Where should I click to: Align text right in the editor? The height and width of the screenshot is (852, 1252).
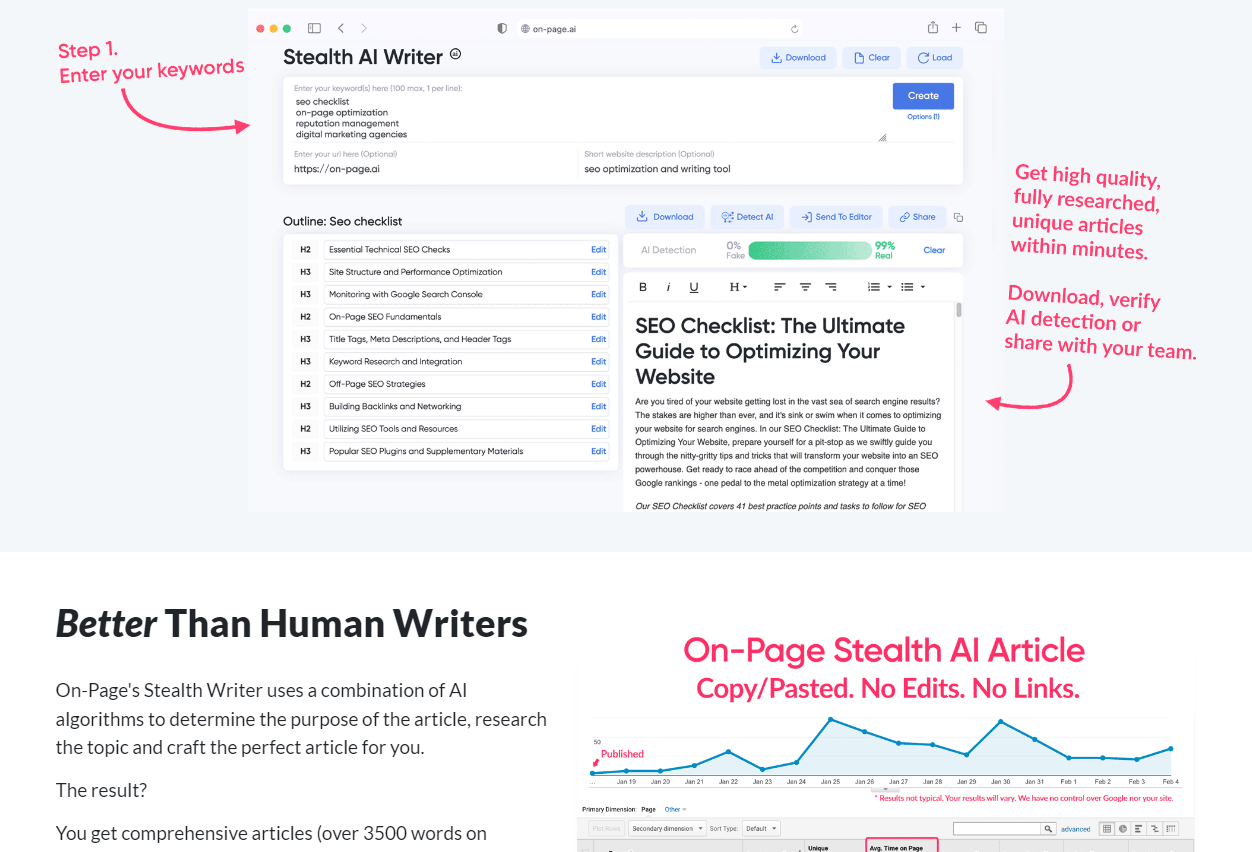pyautogui.click(x=831, y=287)
